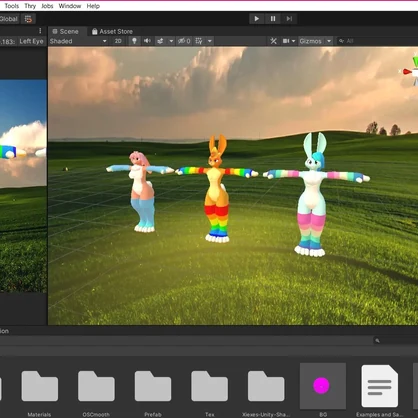Start Play mode with the Play button
Screen dimensions: 418x418
click(257, 19)
